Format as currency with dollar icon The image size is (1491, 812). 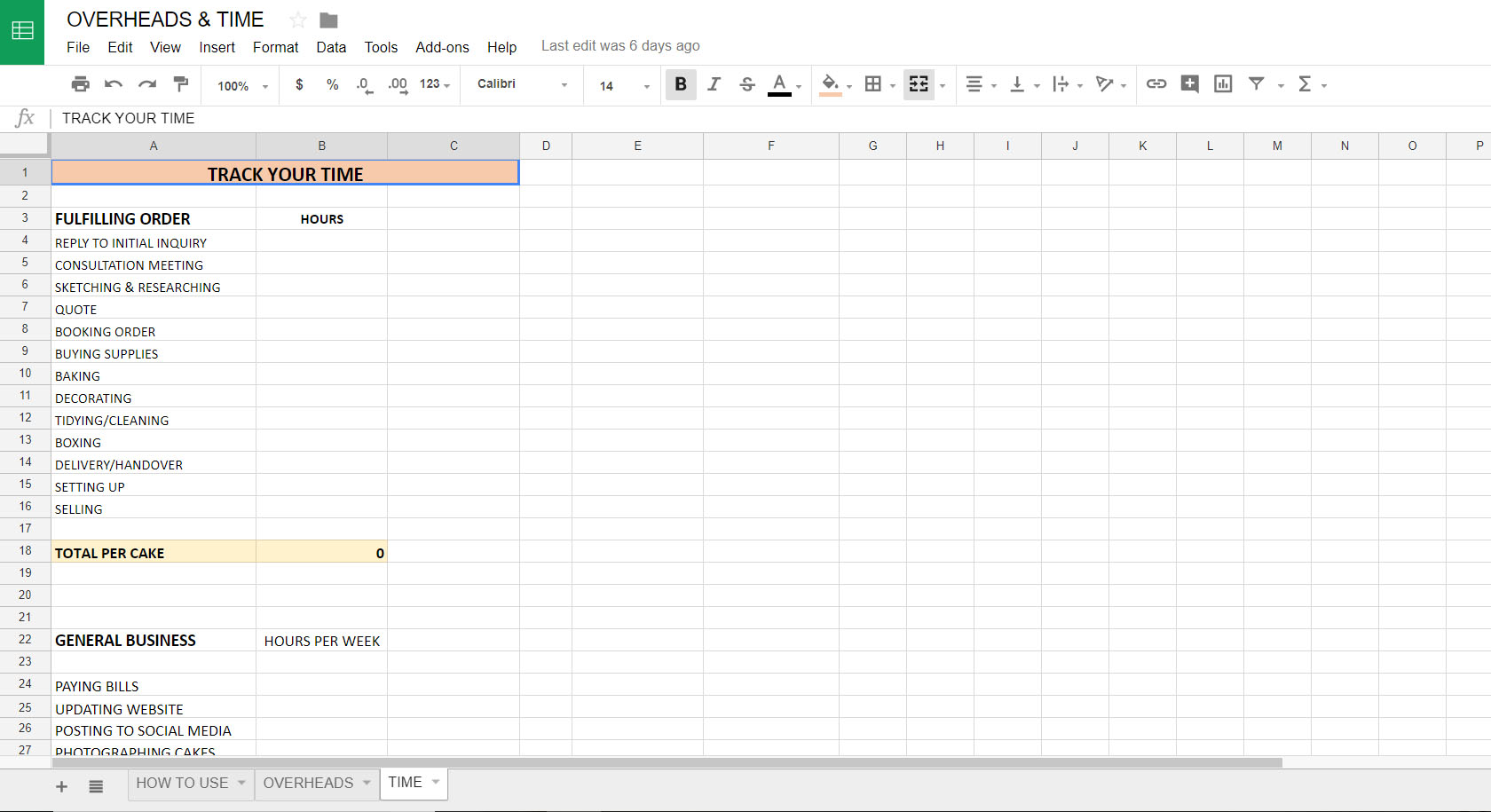point(300,84)
